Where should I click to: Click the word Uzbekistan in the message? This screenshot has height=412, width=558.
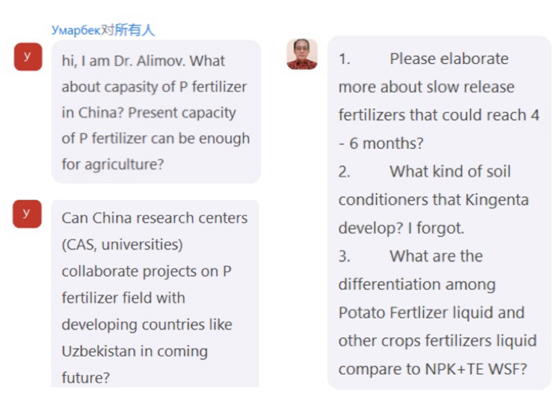(x=99, y=351)
